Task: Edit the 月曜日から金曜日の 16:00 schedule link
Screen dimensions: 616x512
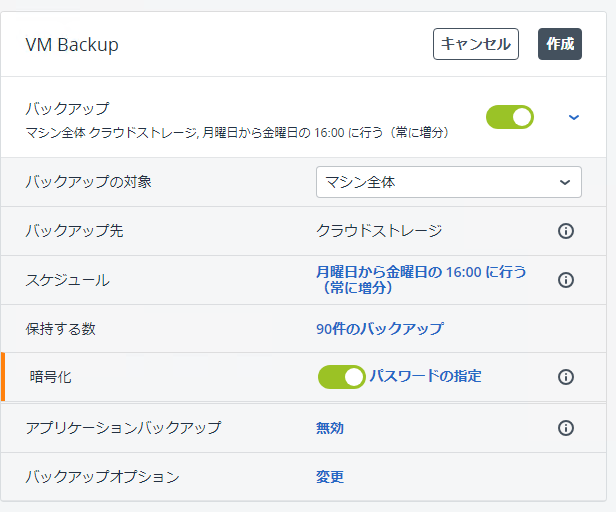Action: click(421, 280)
